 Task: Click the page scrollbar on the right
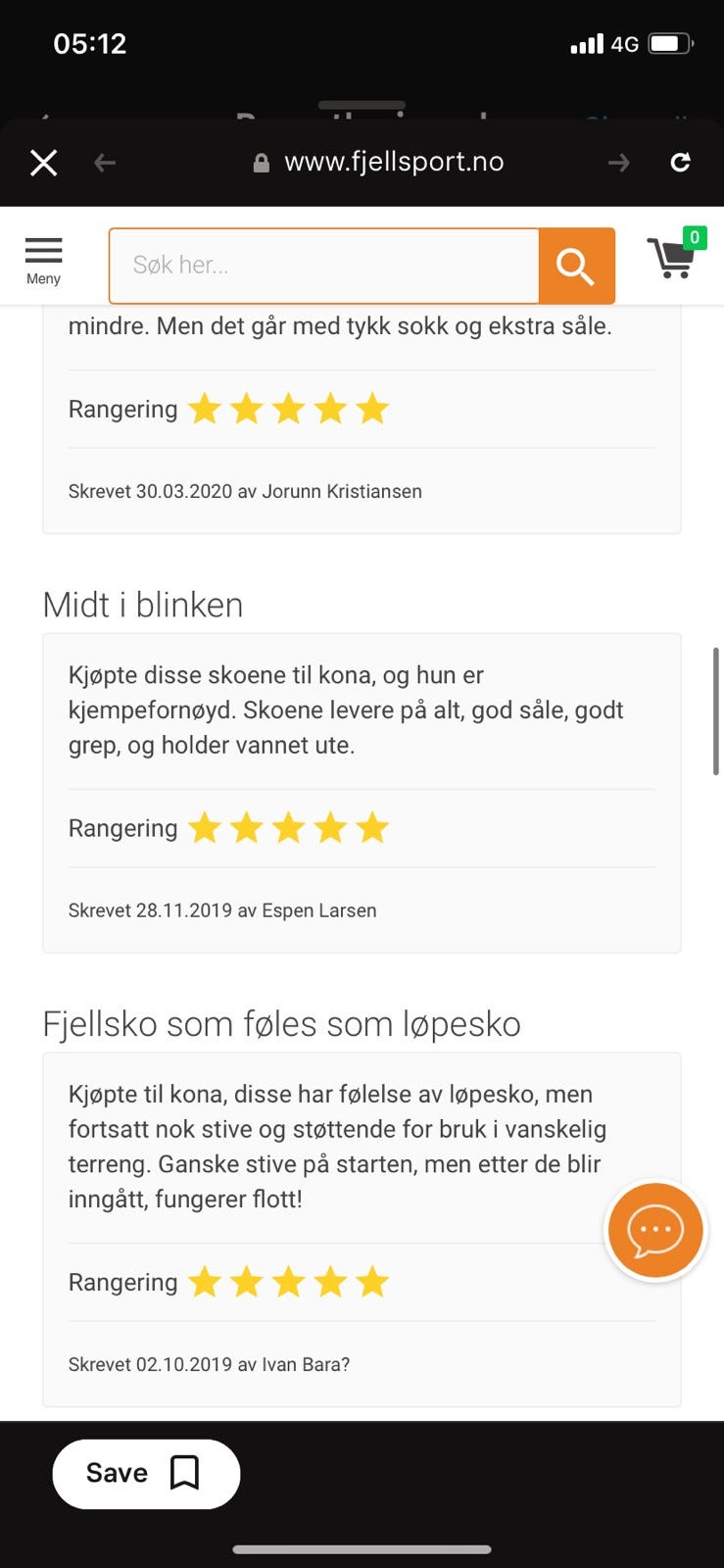click(x=716, y=710)
